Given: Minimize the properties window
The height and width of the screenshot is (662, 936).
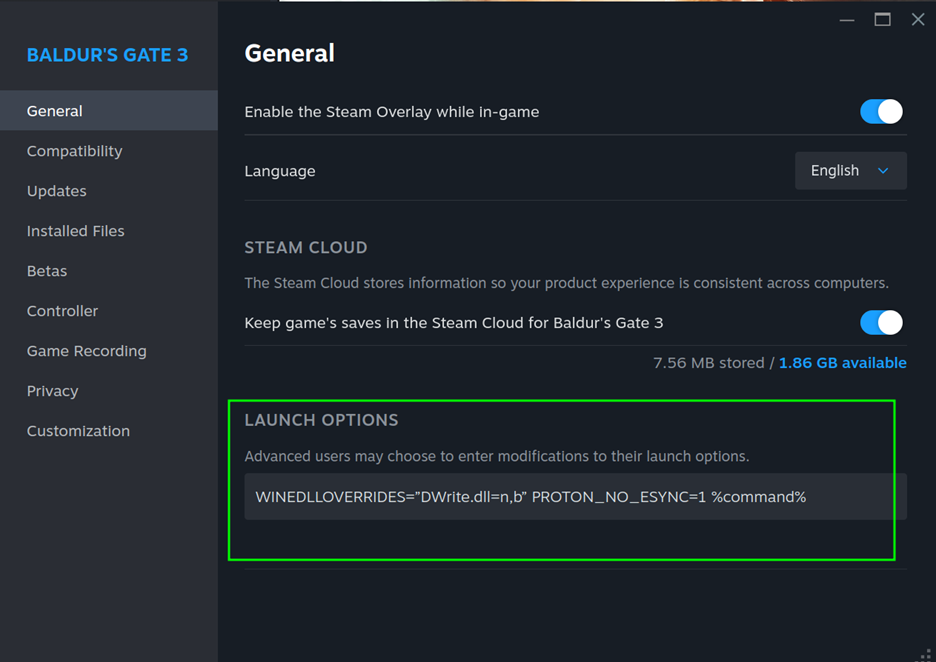Looking at the screenshot, I should 847,20.
